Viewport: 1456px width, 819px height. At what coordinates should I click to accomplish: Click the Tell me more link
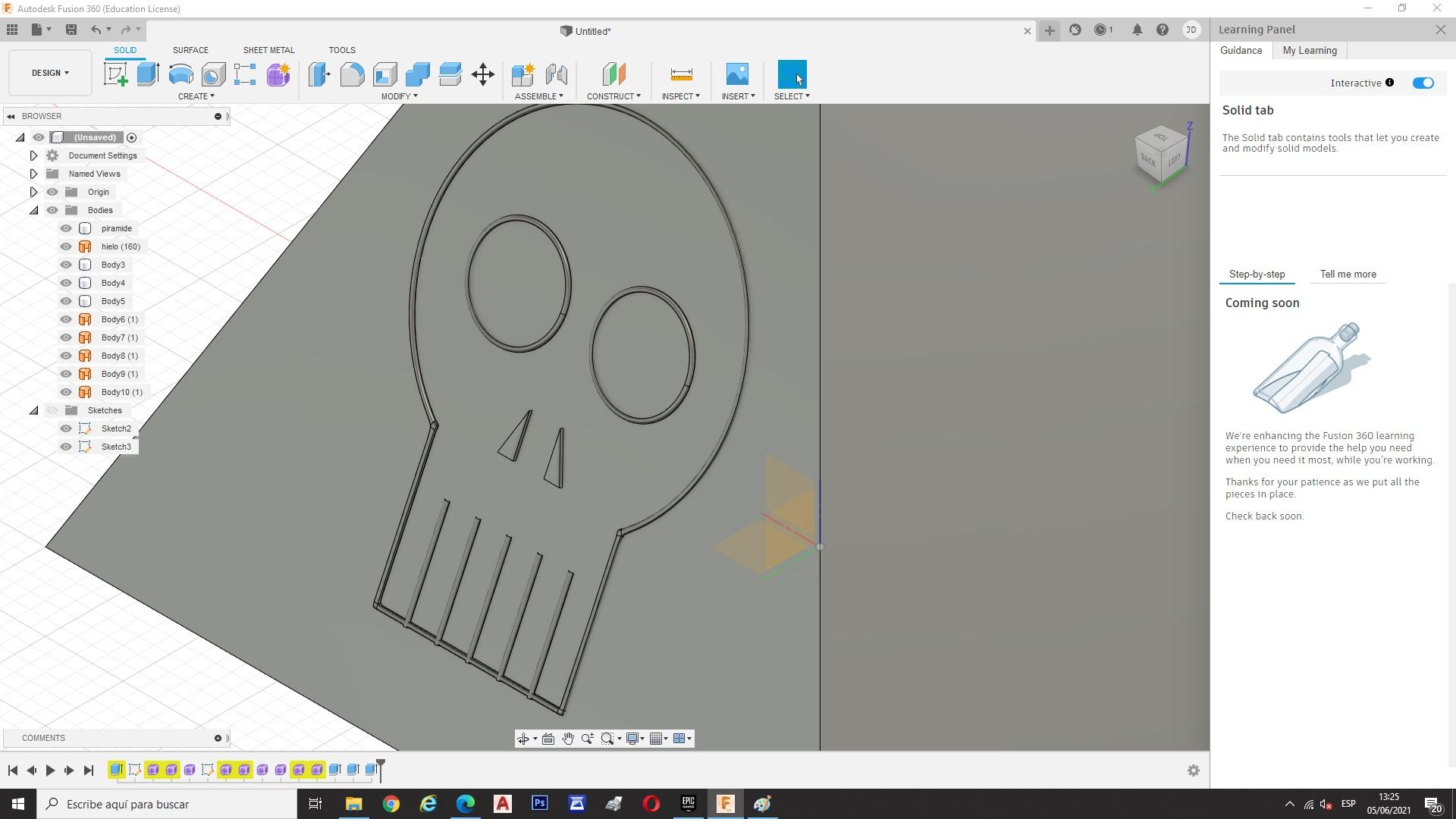click(1348, 275)
